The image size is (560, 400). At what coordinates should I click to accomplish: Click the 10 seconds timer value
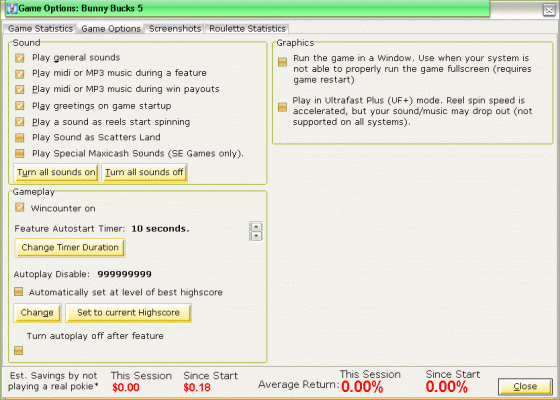tap(160, 229)
